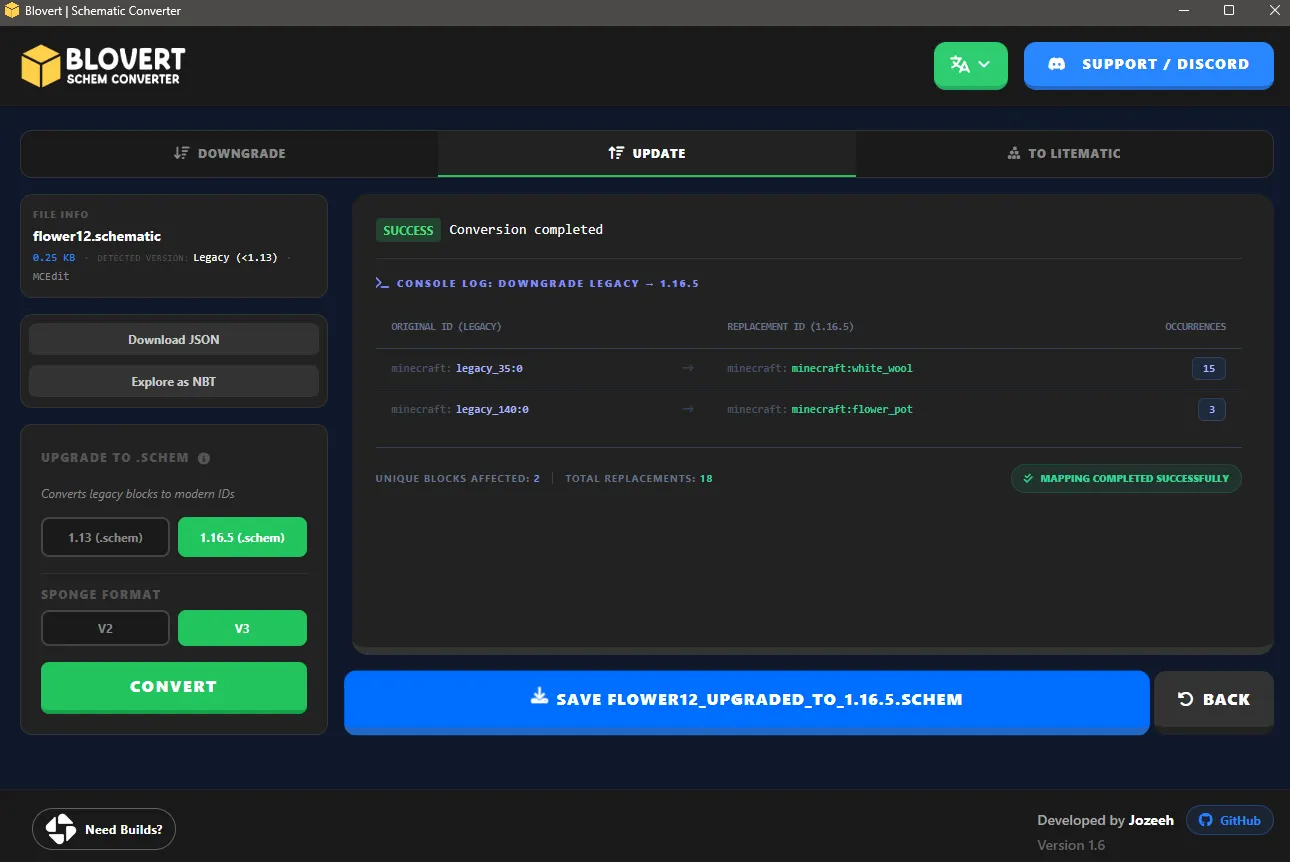Click the minecraft:flower_pot replacement ID
Viewport: 1290px width, 862px height.
point(852,409)
